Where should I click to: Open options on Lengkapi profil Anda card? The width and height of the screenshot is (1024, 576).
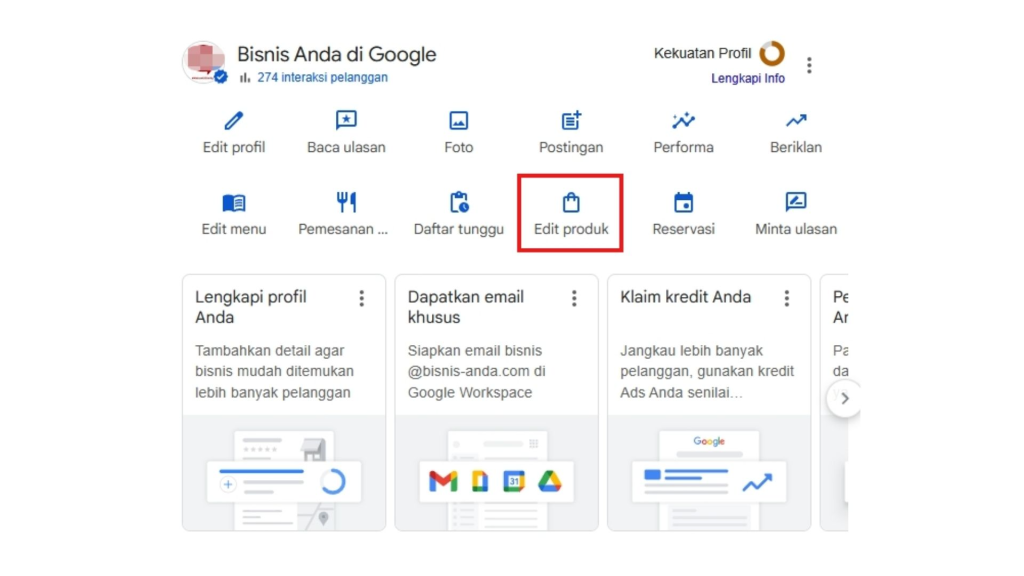[x=361, y=298]
